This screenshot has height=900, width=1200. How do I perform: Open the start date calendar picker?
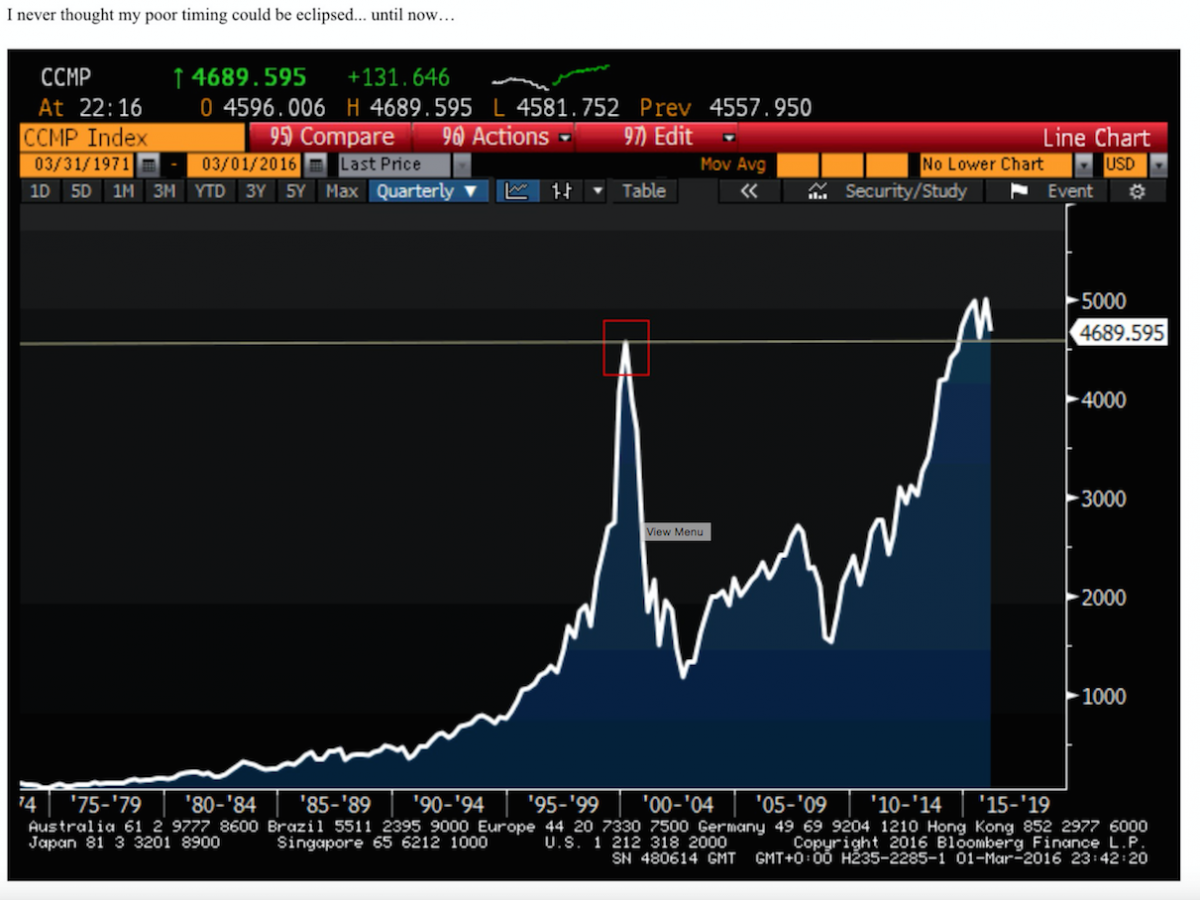[x=147, y=165]
